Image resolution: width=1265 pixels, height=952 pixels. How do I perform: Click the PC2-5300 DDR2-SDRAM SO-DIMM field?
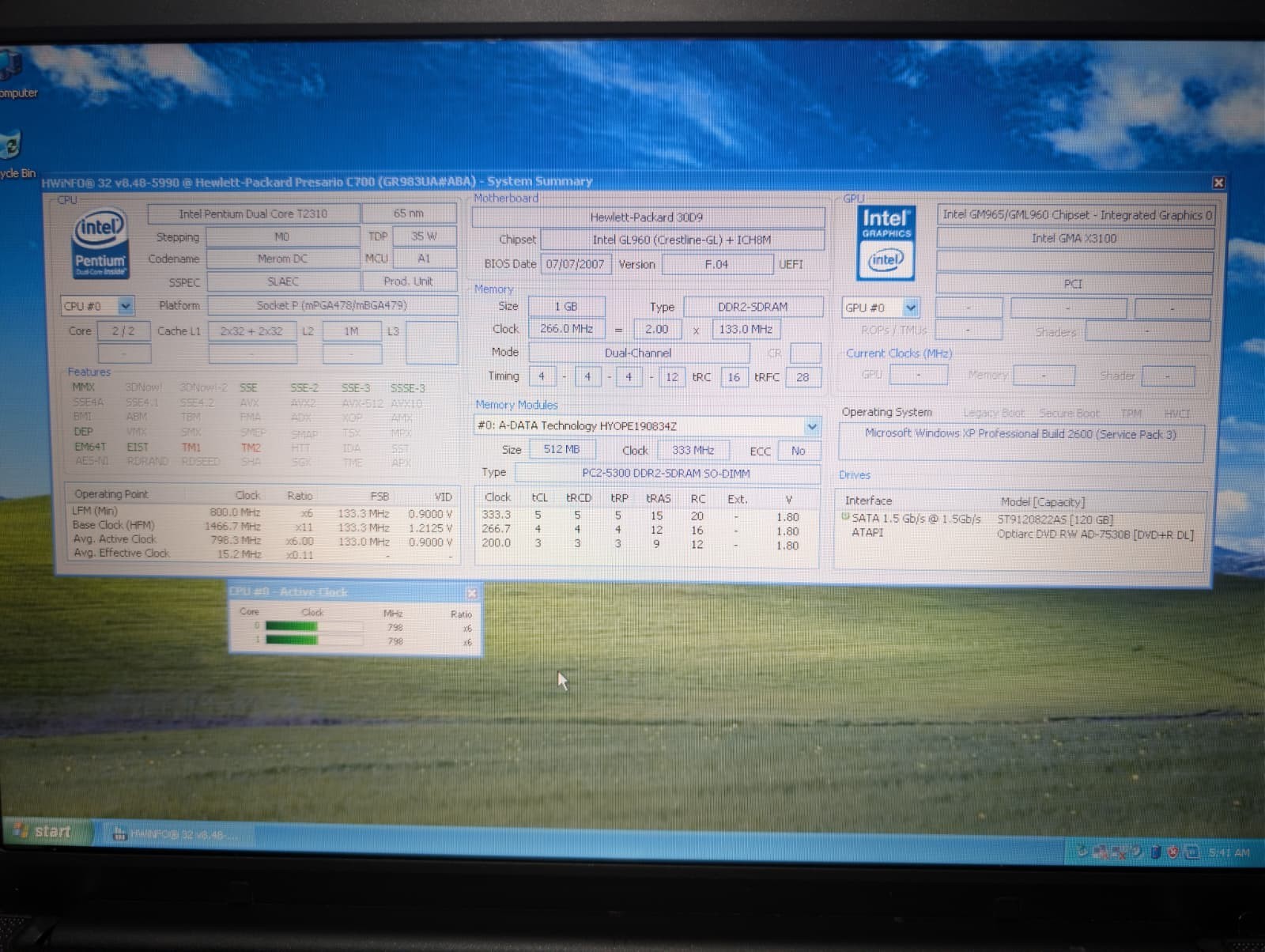pyautogui.click(x=666, y=473)
